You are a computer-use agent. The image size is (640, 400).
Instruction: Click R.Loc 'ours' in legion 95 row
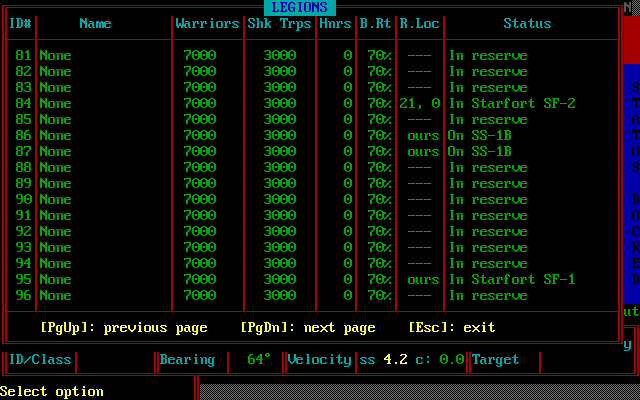click(x=423, y=280)
